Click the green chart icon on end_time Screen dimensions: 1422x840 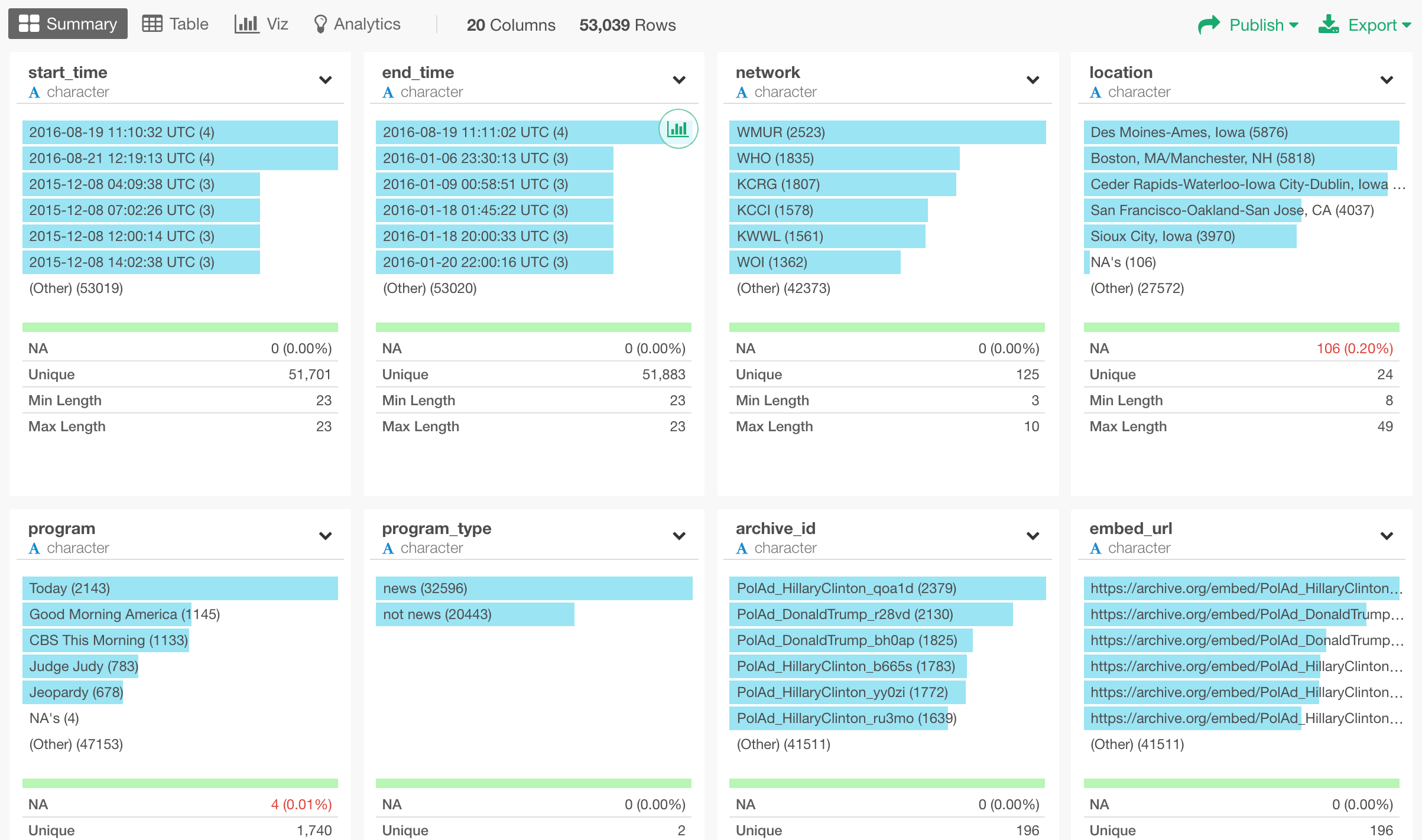(x=678, y=129)
